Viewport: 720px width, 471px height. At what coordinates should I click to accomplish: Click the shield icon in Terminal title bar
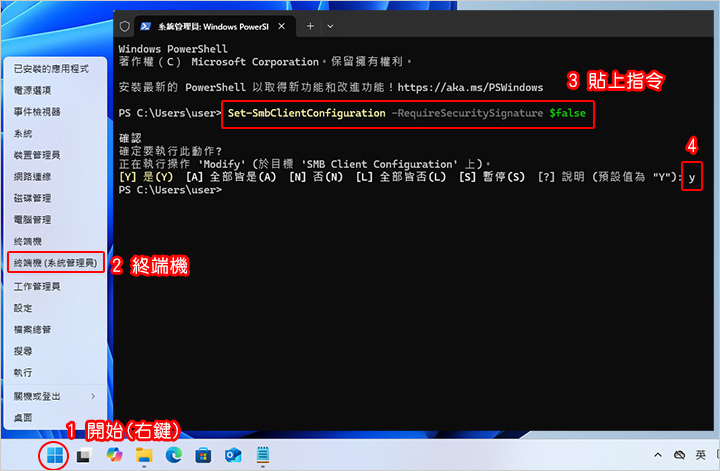124,26
